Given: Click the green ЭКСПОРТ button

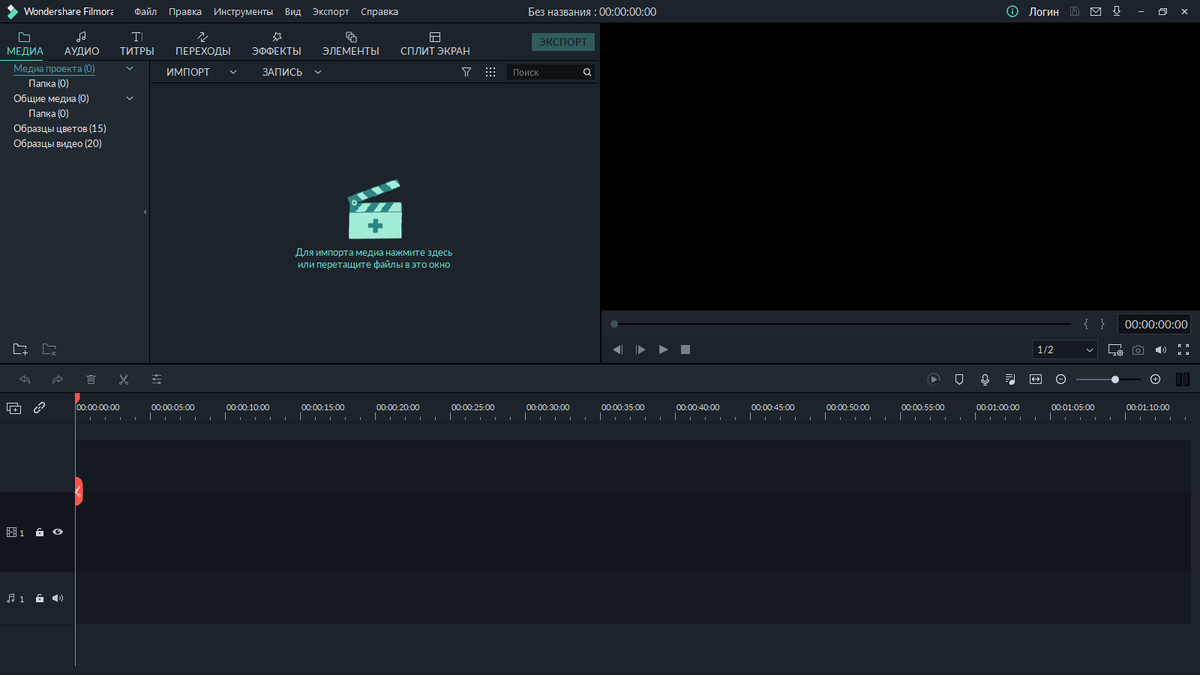Looking at the screenshot, I should [x=563, y=42].
